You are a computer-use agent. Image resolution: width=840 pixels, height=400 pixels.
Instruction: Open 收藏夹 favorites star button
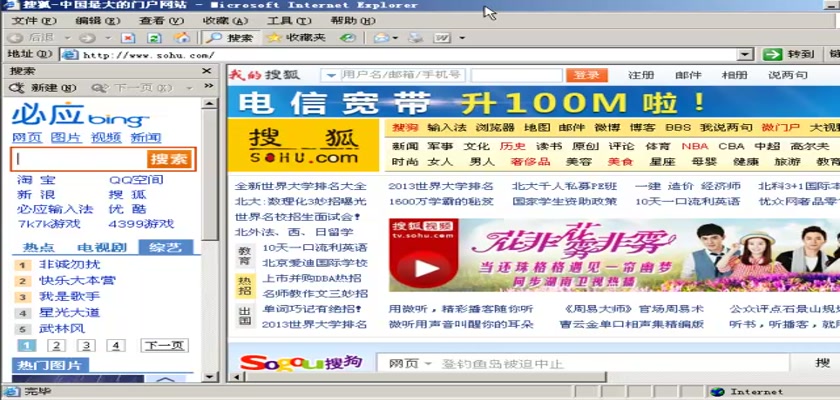pyautogui.click(x=296, y=38)
